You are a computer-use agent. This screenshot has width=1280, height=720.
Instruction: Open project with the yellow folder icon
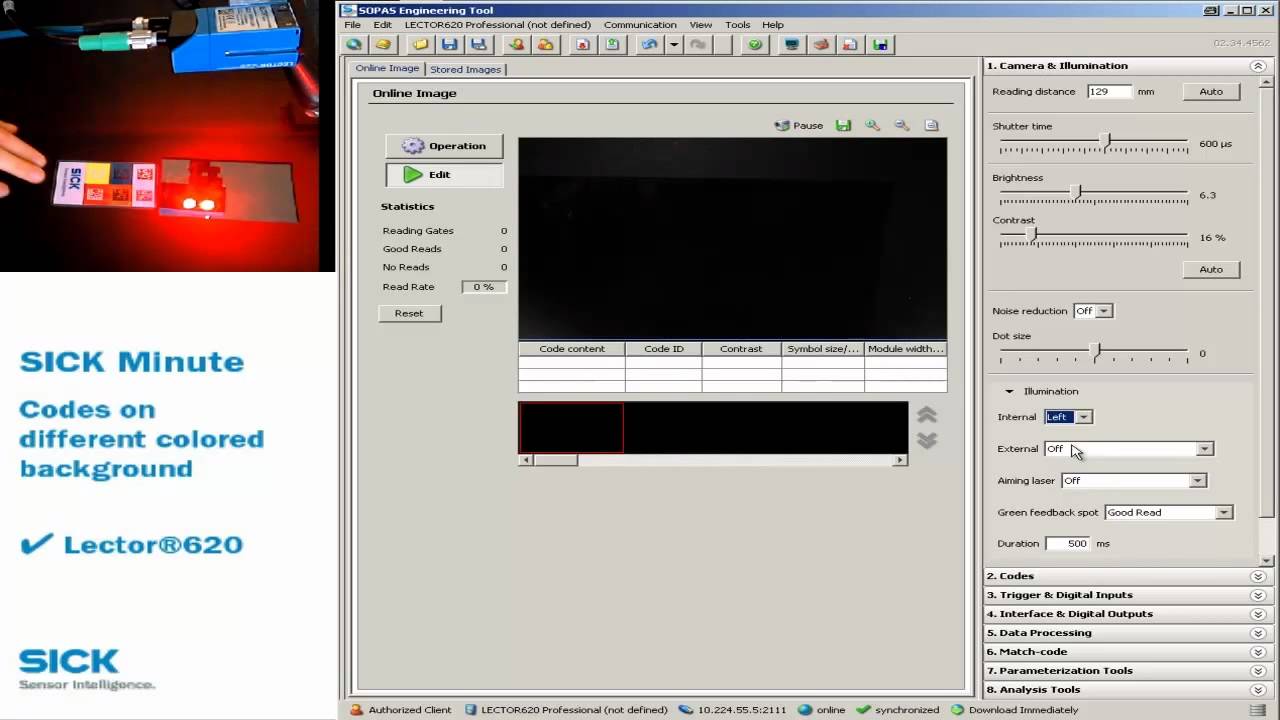click(x=421, y=44)
